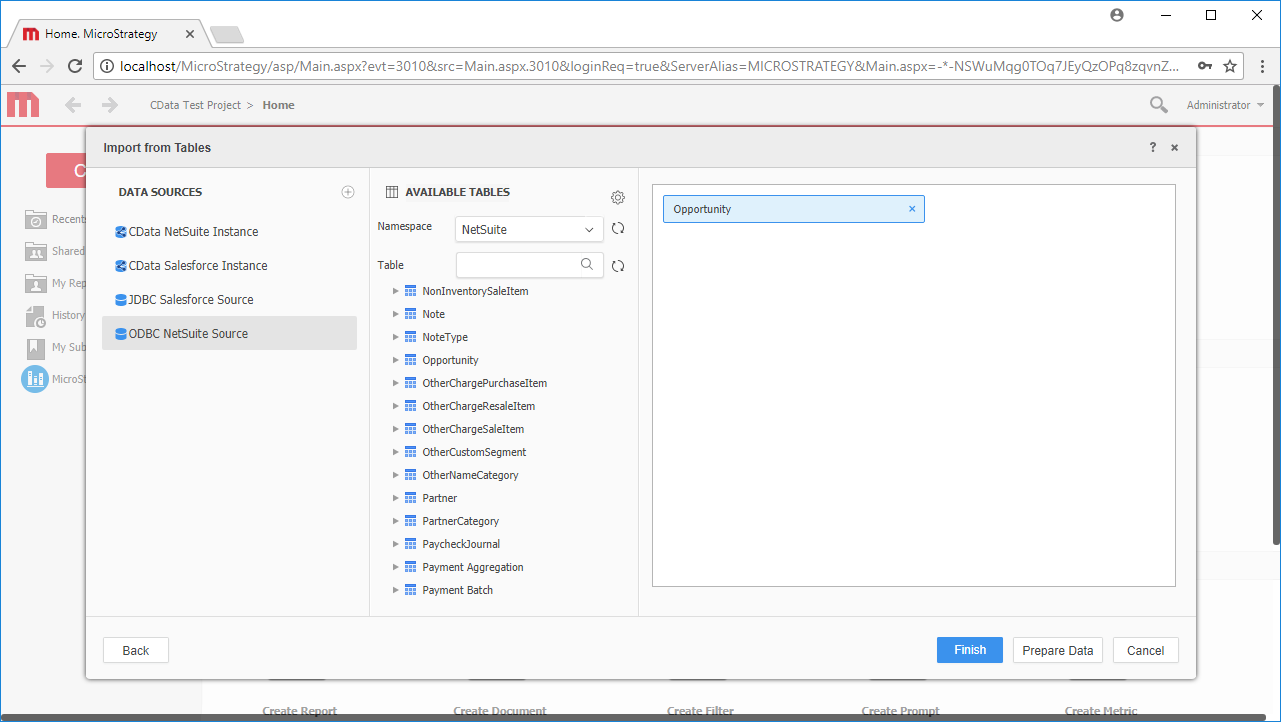Open History List from the sidebar icon
The width and height of the screenshot is (1281, 722).
click(x=36, y=315)
